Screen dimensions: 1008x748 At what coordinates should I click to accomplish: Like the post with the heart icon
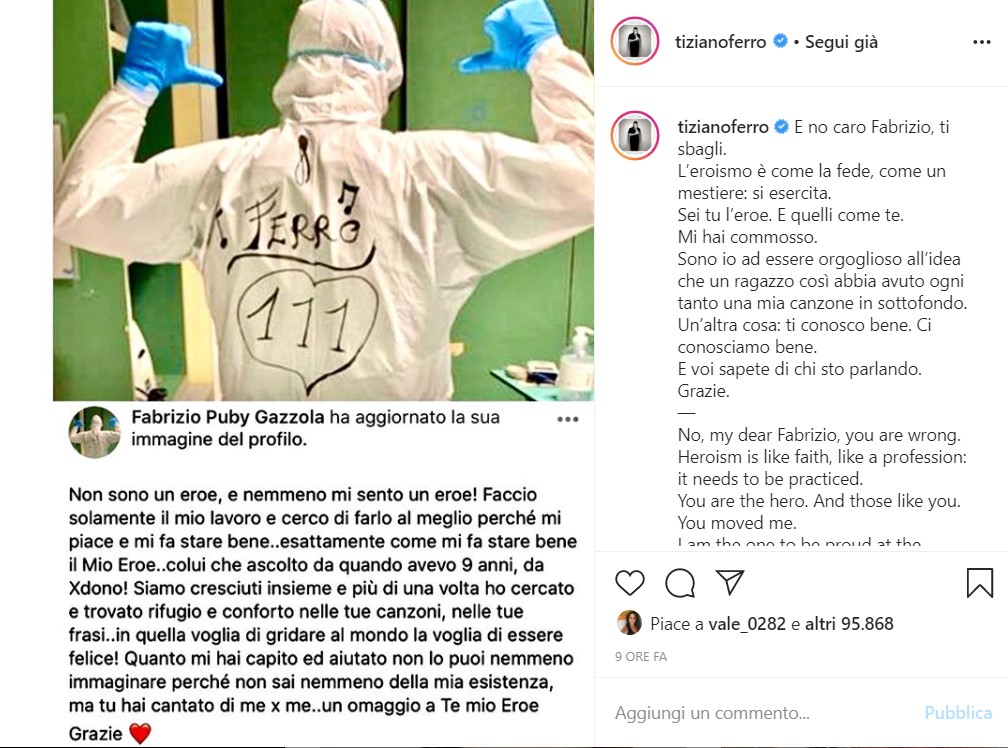click(629, 583)
